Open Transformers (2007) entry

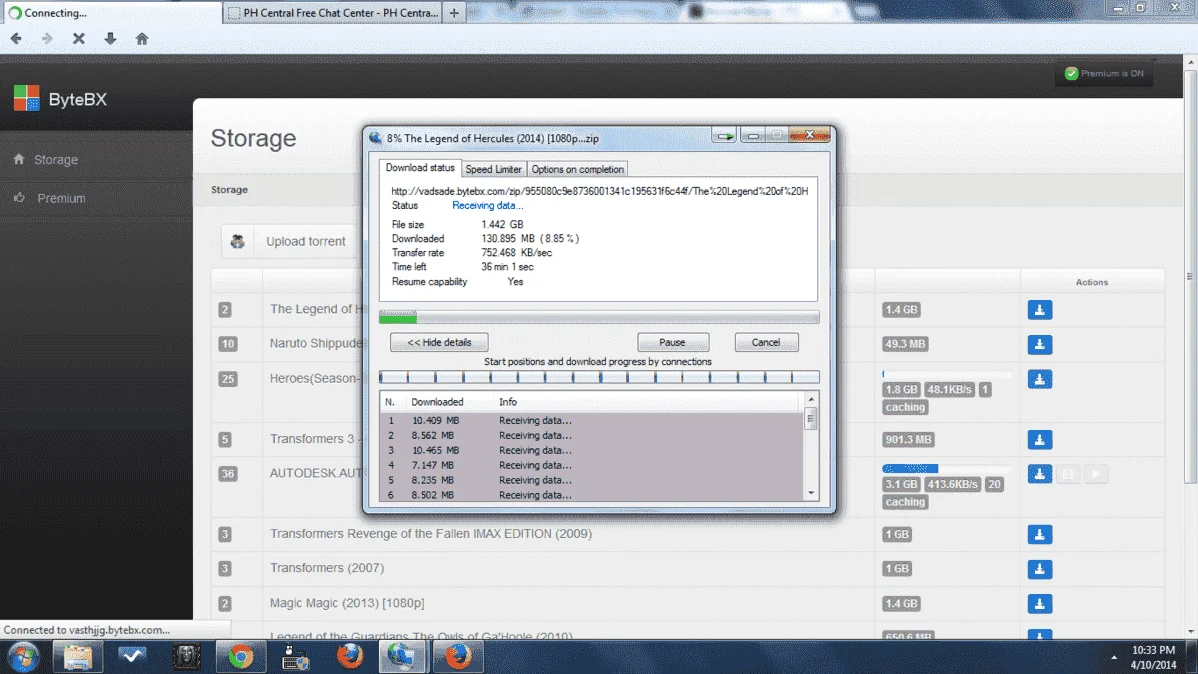pyautogui.click(x=327, y=568)
